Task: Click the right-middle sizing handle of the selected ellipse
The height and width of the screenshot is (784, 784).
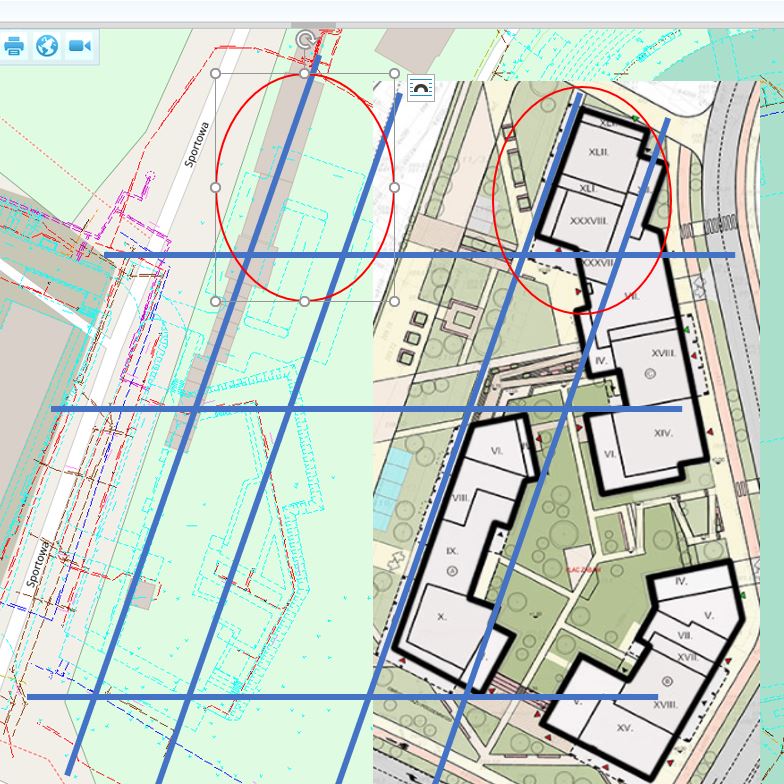Action: coord(394,188)
